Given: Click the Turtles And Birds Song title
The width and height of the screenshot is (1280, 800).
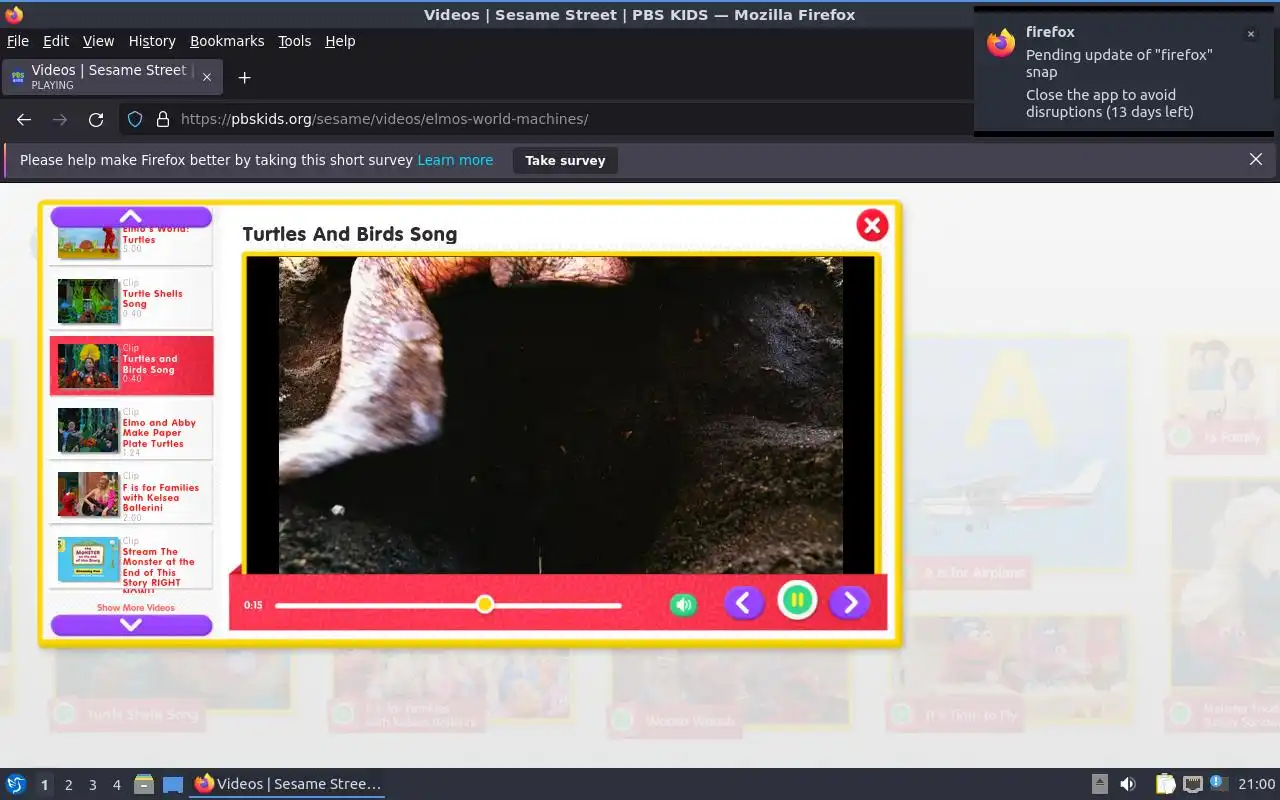Looking at the screenshot, I should tap(350, 234).
